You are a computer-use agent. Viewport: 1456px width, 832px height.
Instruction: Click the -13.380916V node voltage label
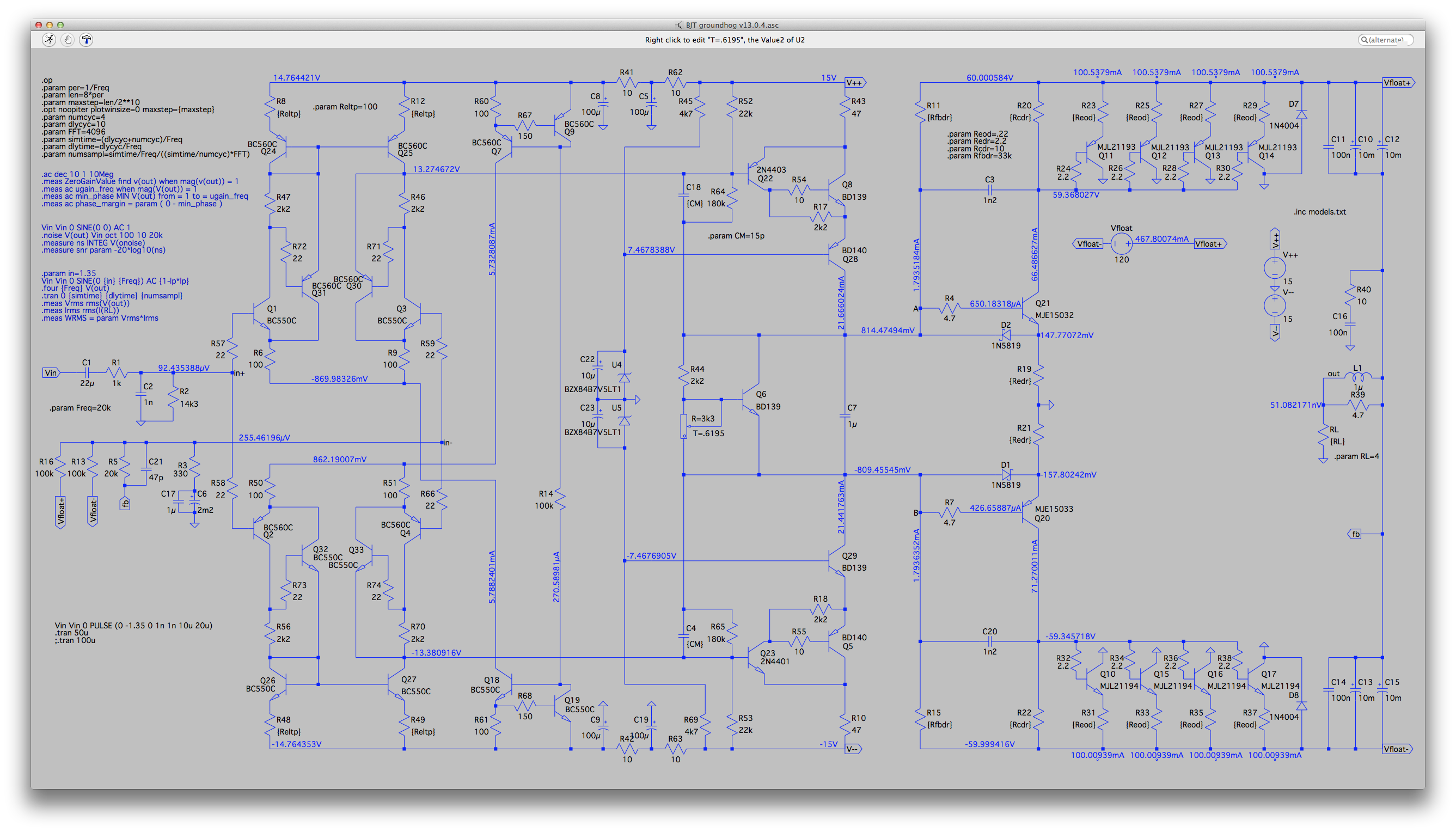click(x=436, y=652)
